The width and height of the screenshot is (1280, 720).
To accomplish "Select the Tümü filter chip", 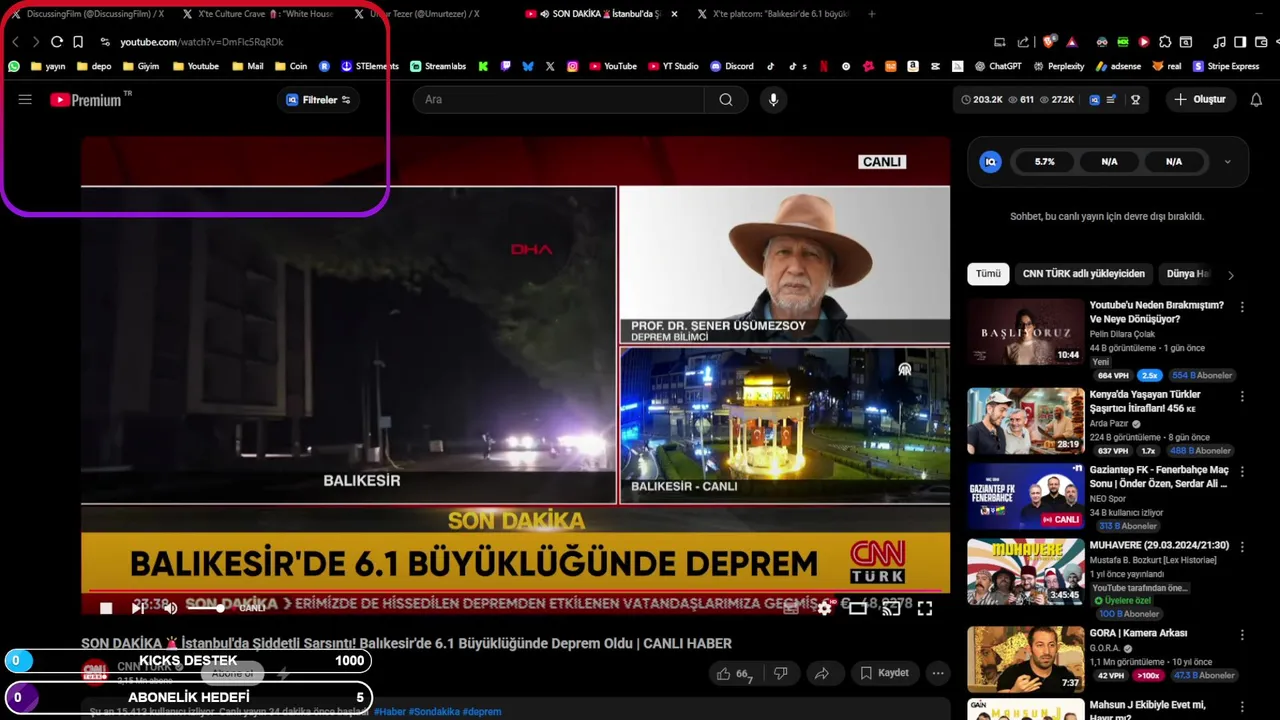I will click(x=988, y=274).
